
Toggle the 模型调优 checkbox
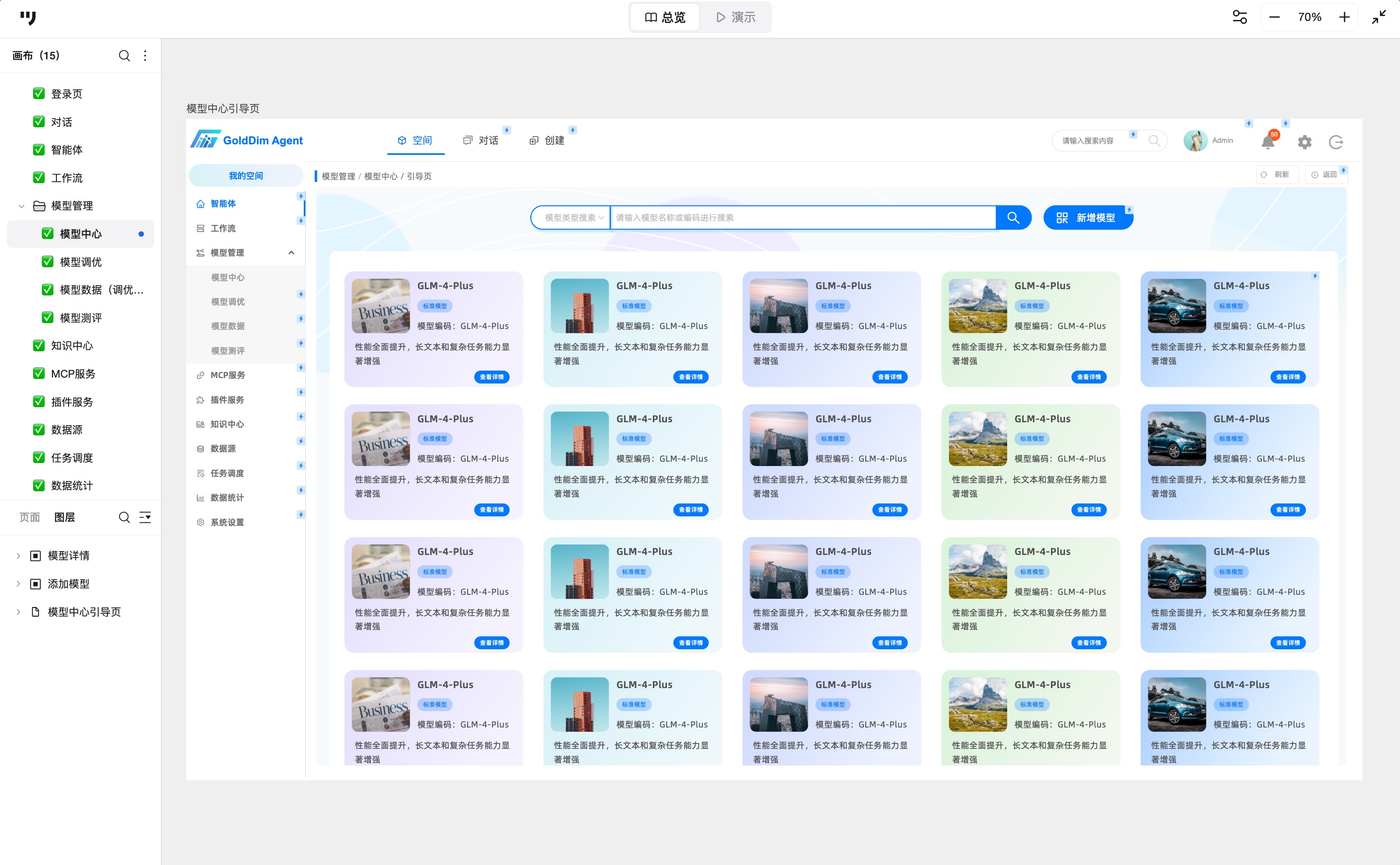click(x=48, y=261)
